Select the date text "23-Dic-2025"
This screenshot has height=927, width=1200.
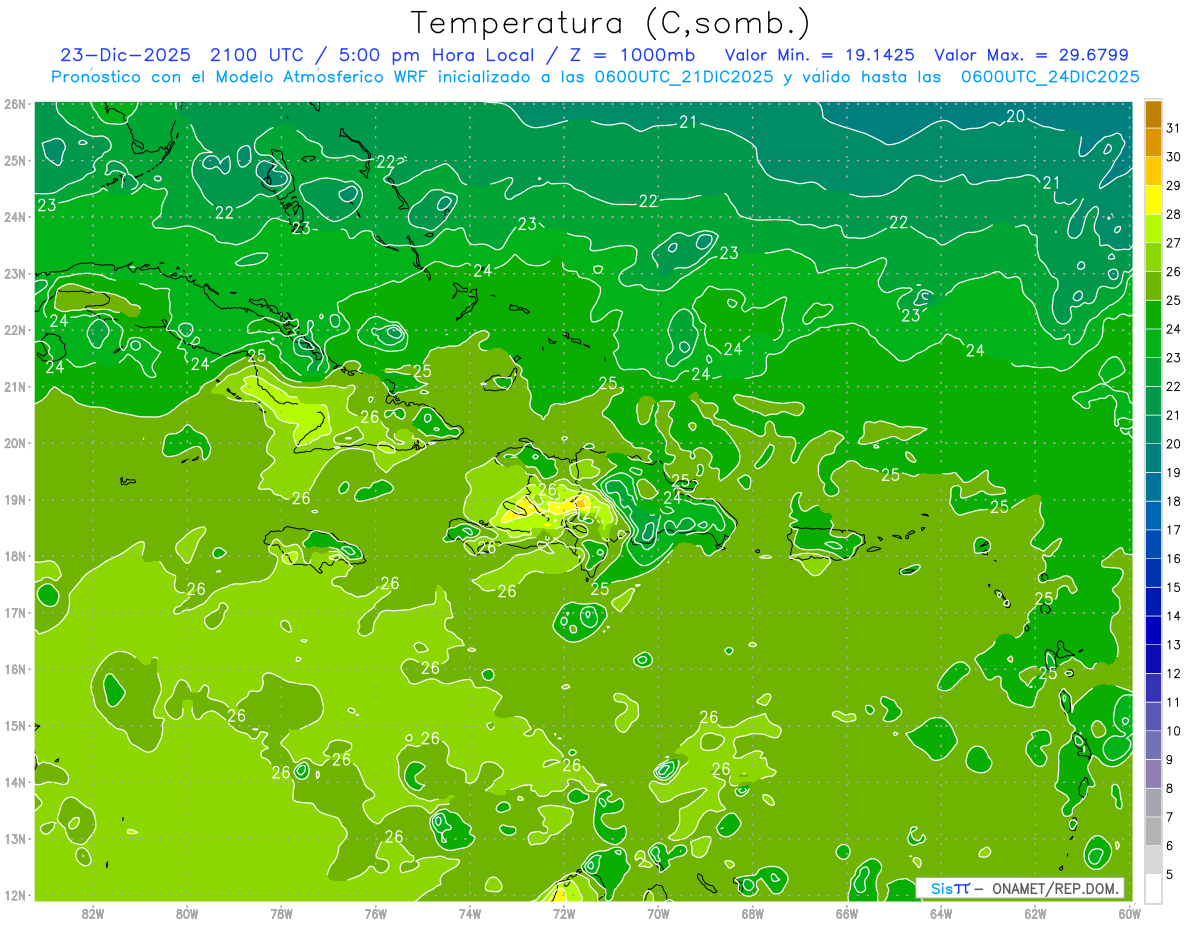125,55
